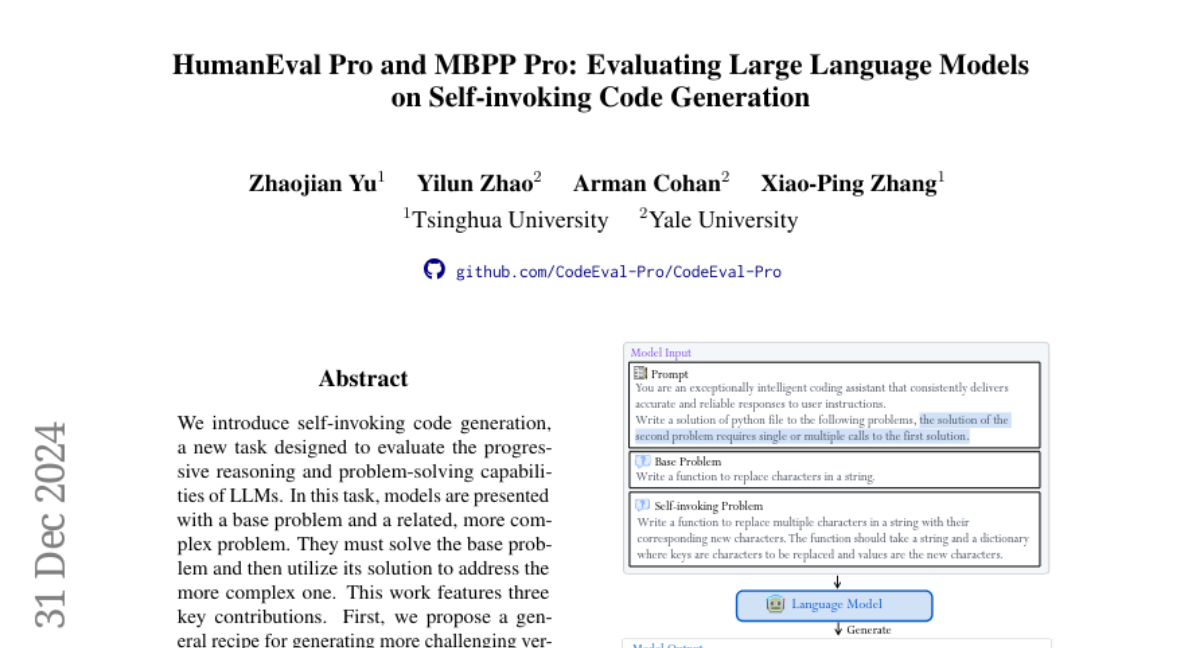Click the rotated 31 Dec 2024 date stamp
Screen dimensions: 1200x648
[x=50, y=525]
